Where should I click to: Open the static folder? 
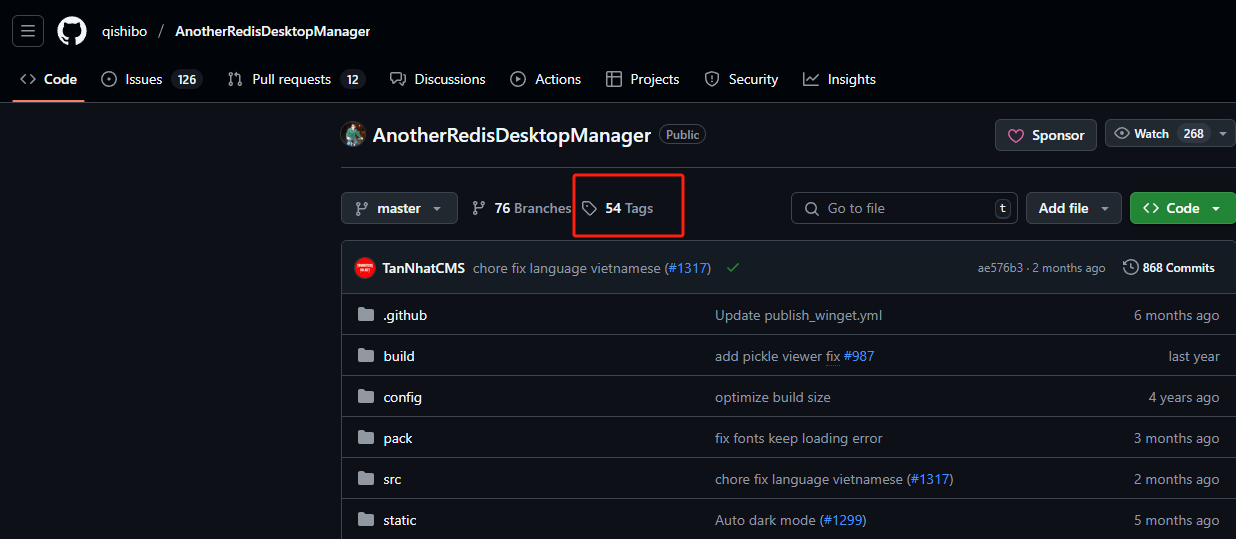(400, 520)
